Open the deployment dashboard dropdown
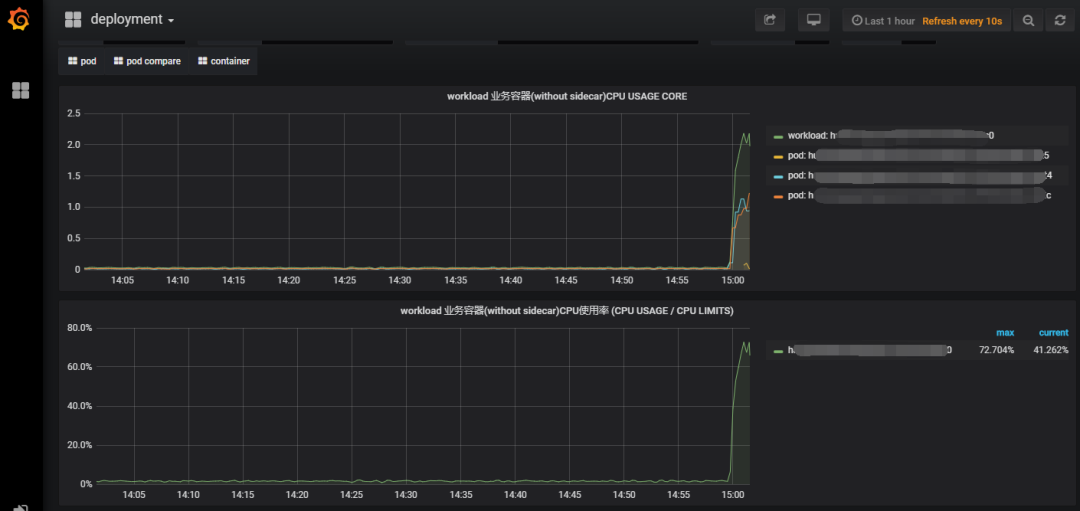The image size is (1080, 511). click(132, 20)
